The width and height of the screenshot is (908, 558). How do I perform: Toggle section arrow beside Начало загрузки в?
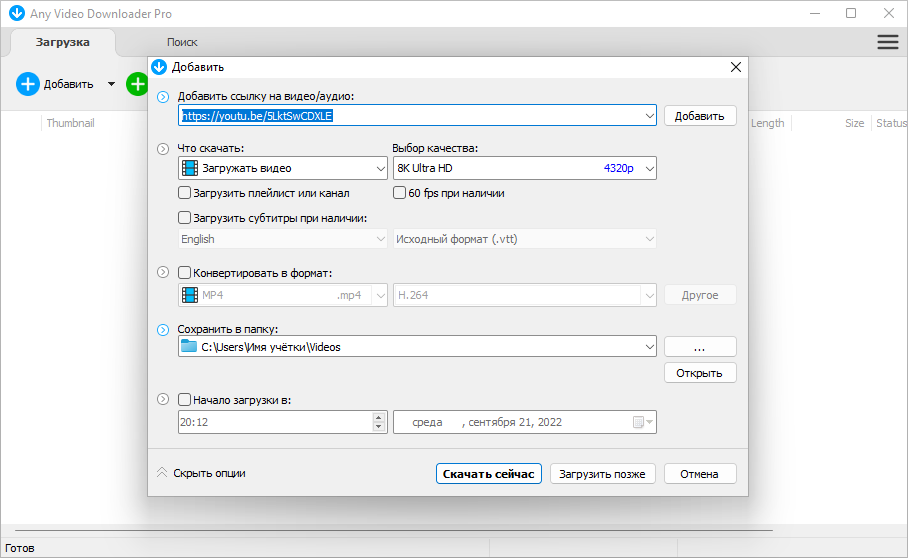pos(163,399)
